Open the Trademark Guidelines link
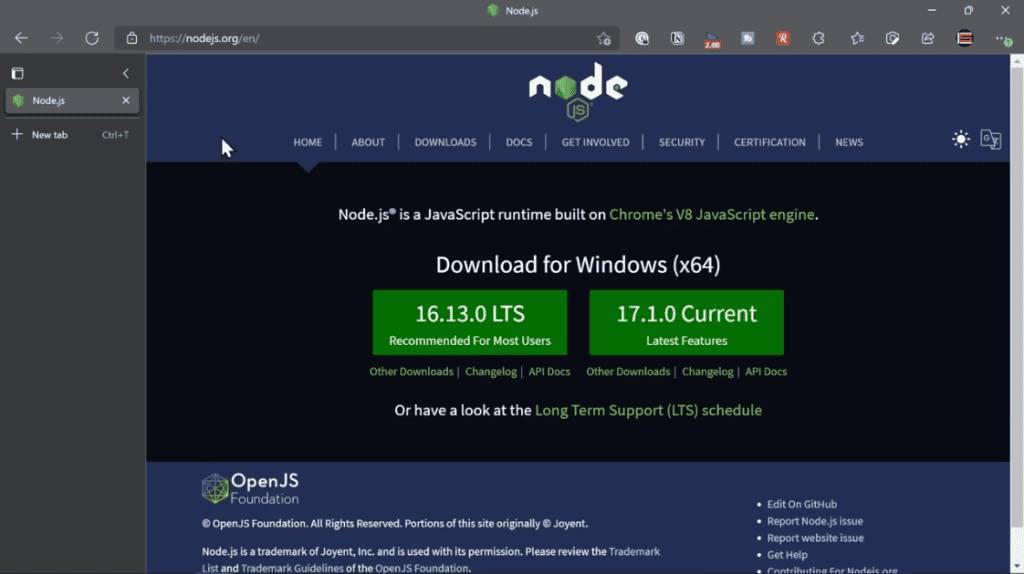 click(292, 568)
